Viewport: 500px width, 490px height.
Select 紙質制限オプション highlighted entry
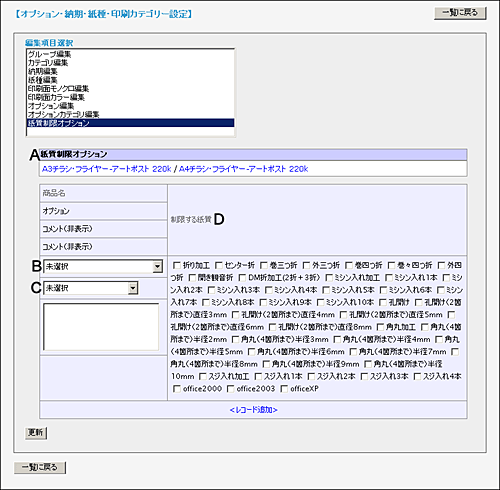(x=130, y=123)
